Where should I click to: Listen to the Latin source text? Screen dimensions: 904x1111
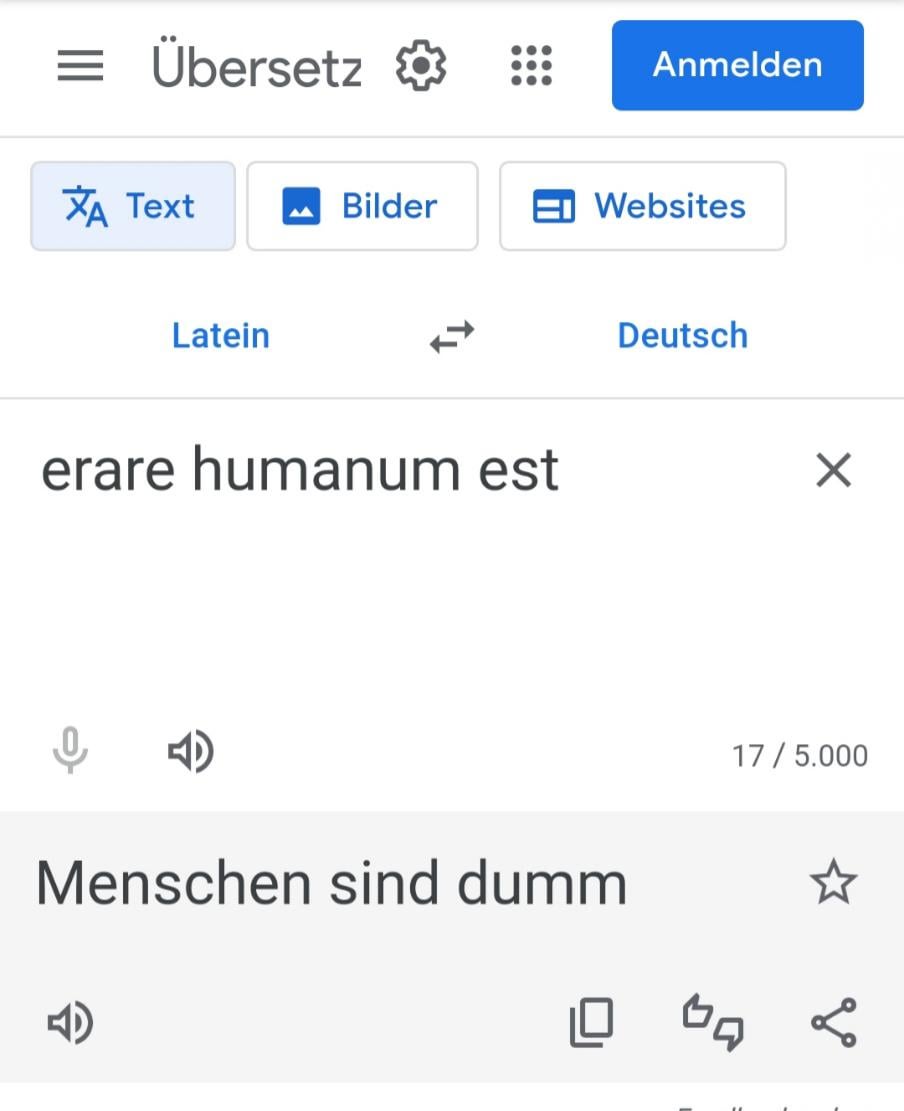pos(191,751)
